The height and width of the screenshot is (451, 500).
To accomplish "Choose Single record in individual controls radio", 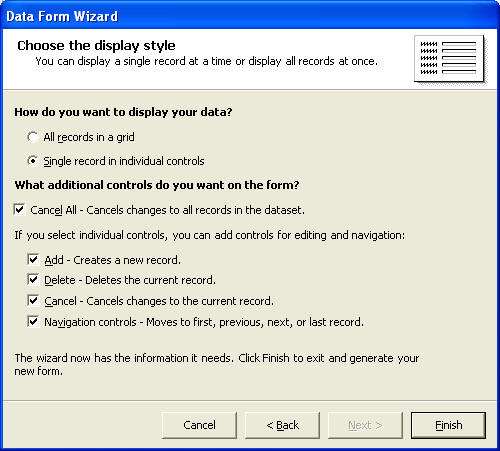I will pos(33,161).
